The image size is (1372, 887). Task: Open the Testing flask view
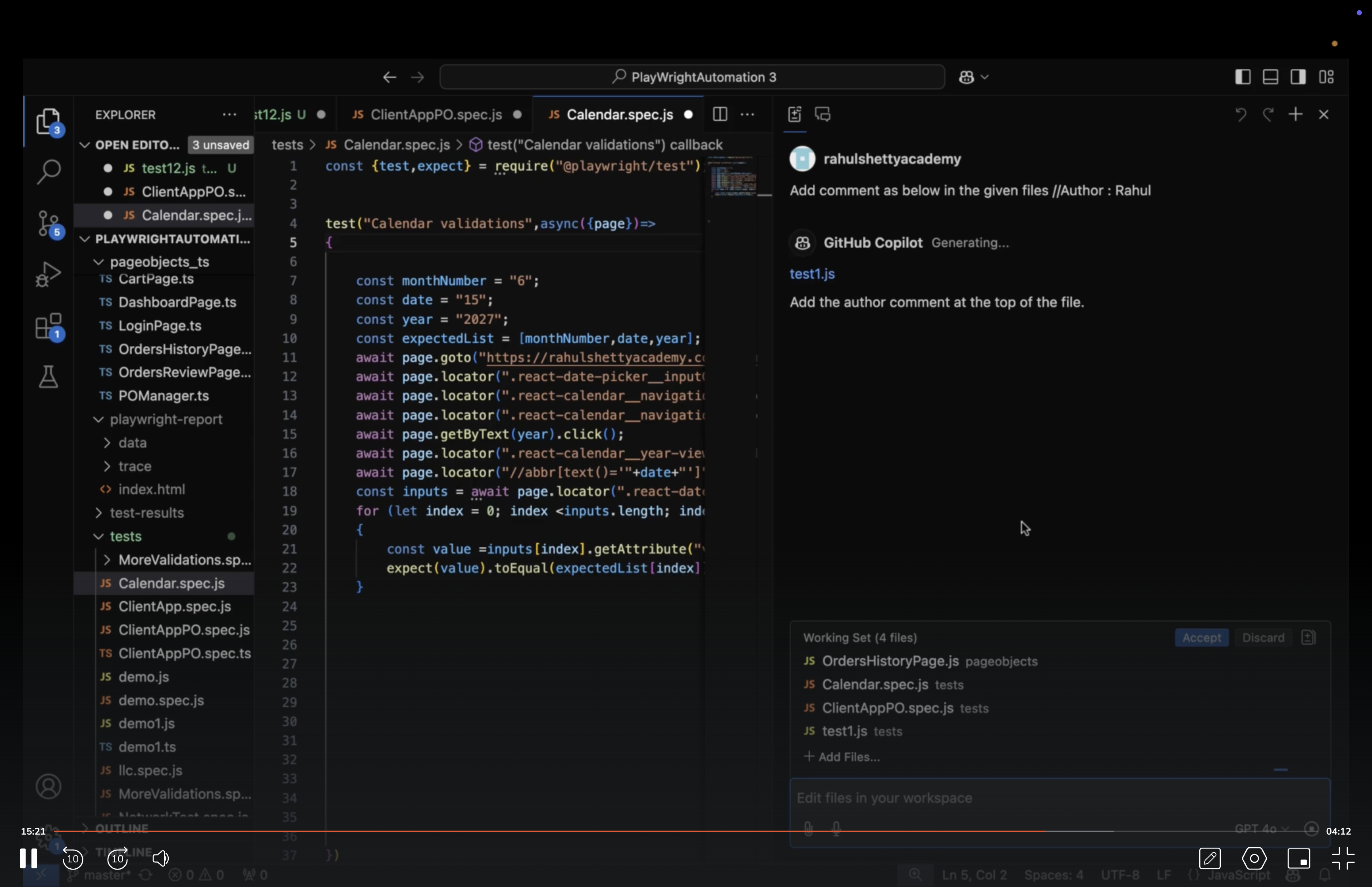coord(48,377)
